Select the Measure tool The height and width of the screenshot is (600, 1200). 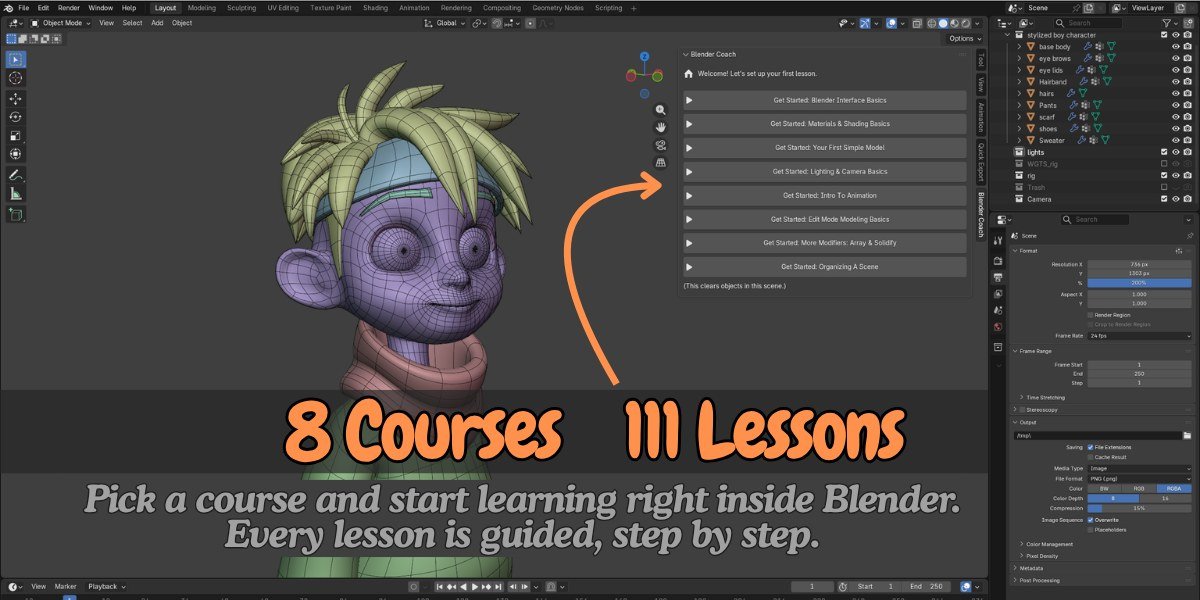click(16, 194)
